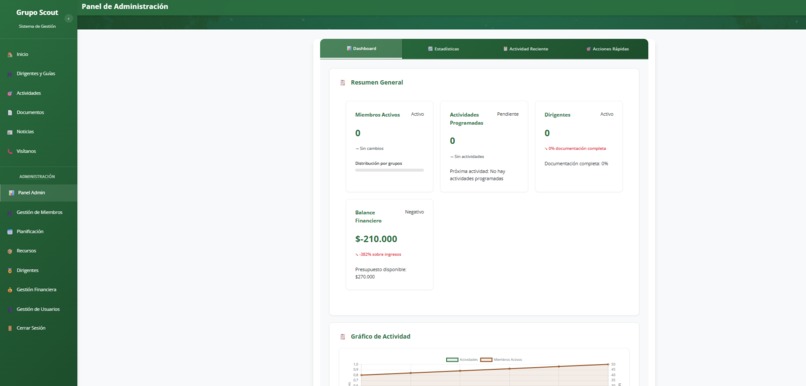Click the Pendiente badge
Viewport: 806px width, 386px height.
click(508, 114)
